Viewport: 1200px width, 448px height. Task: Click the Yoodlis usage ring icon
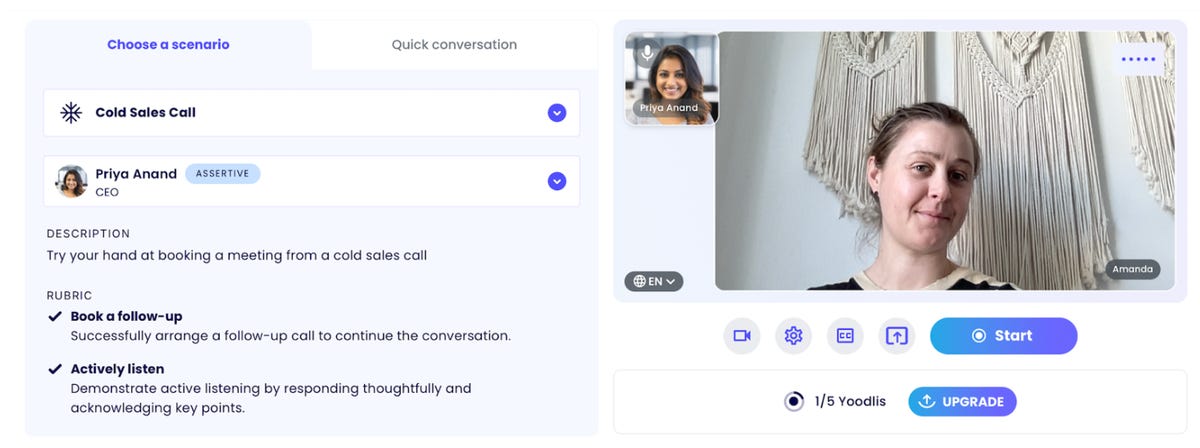[794, 402]
